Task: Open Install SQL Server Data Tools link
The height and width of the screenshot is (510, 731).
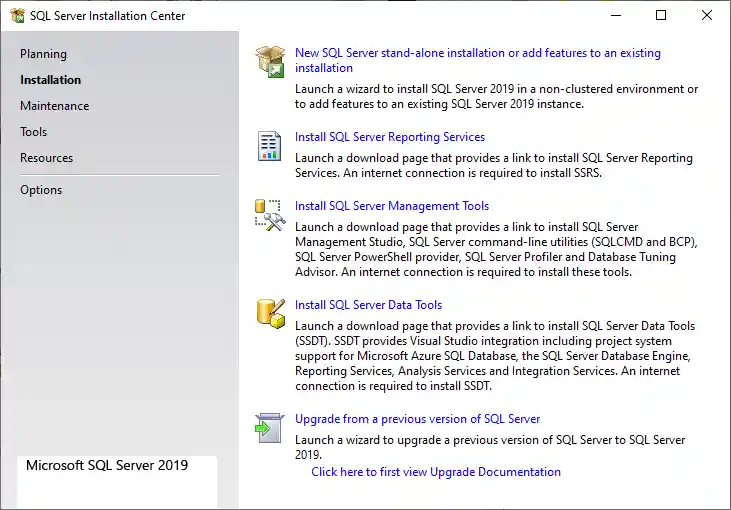Action: (368, 305)
